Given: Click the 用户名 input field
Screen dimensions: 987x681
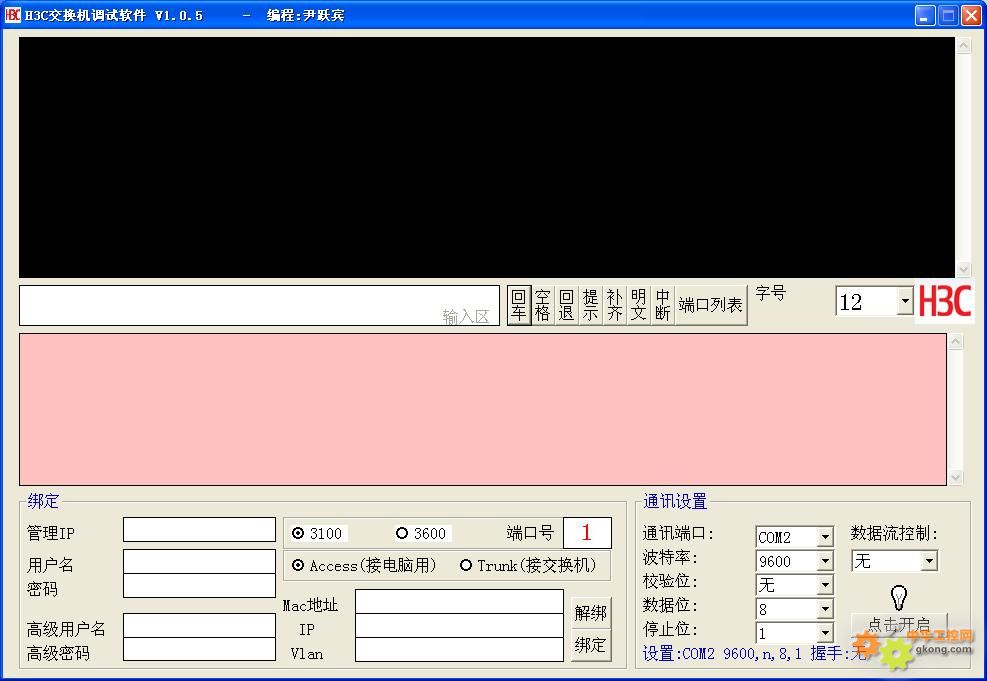Looking at the screenshot, I should pos(199,561).
